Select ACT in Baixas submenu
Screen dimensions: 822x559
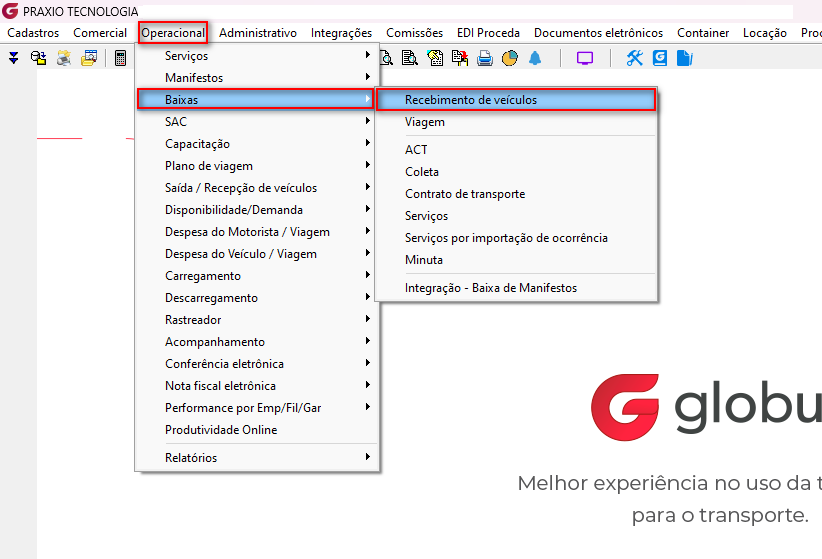tap(516, 149)
